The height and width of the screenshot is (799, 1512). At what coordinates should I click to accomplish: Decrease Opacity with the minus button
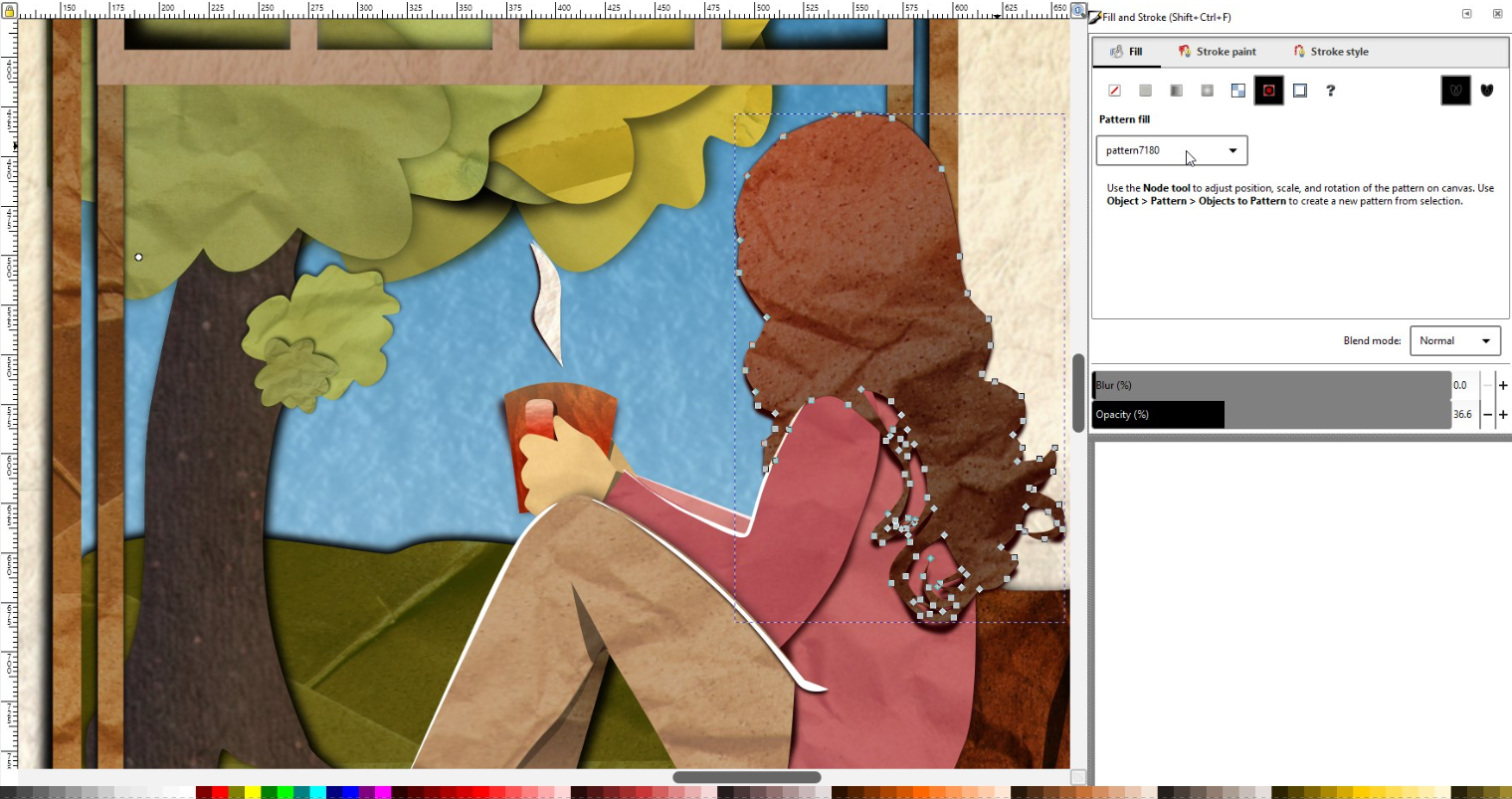click(x=1487, y=415)
